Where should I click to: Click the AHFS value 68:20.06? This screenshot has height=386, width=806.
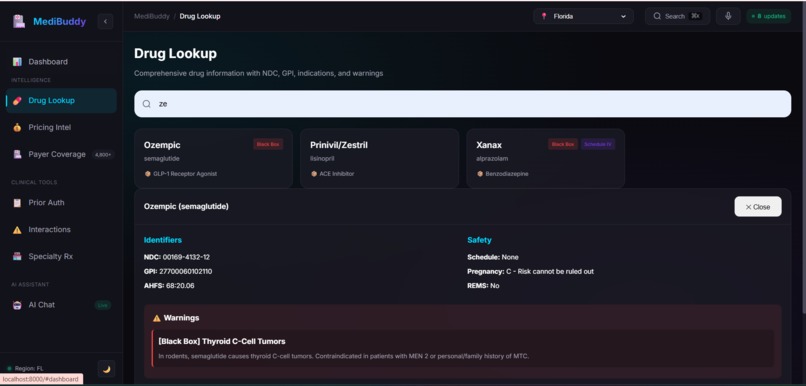(180, 286)
